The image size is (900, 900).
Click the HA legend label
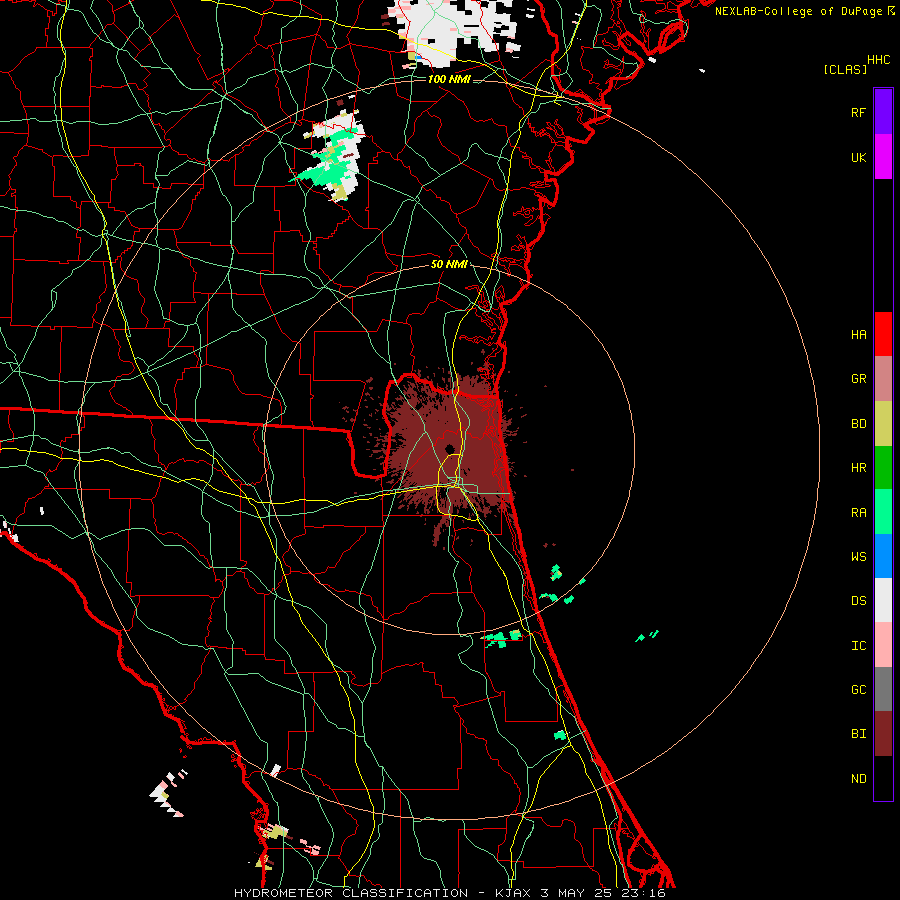point(859,334)
